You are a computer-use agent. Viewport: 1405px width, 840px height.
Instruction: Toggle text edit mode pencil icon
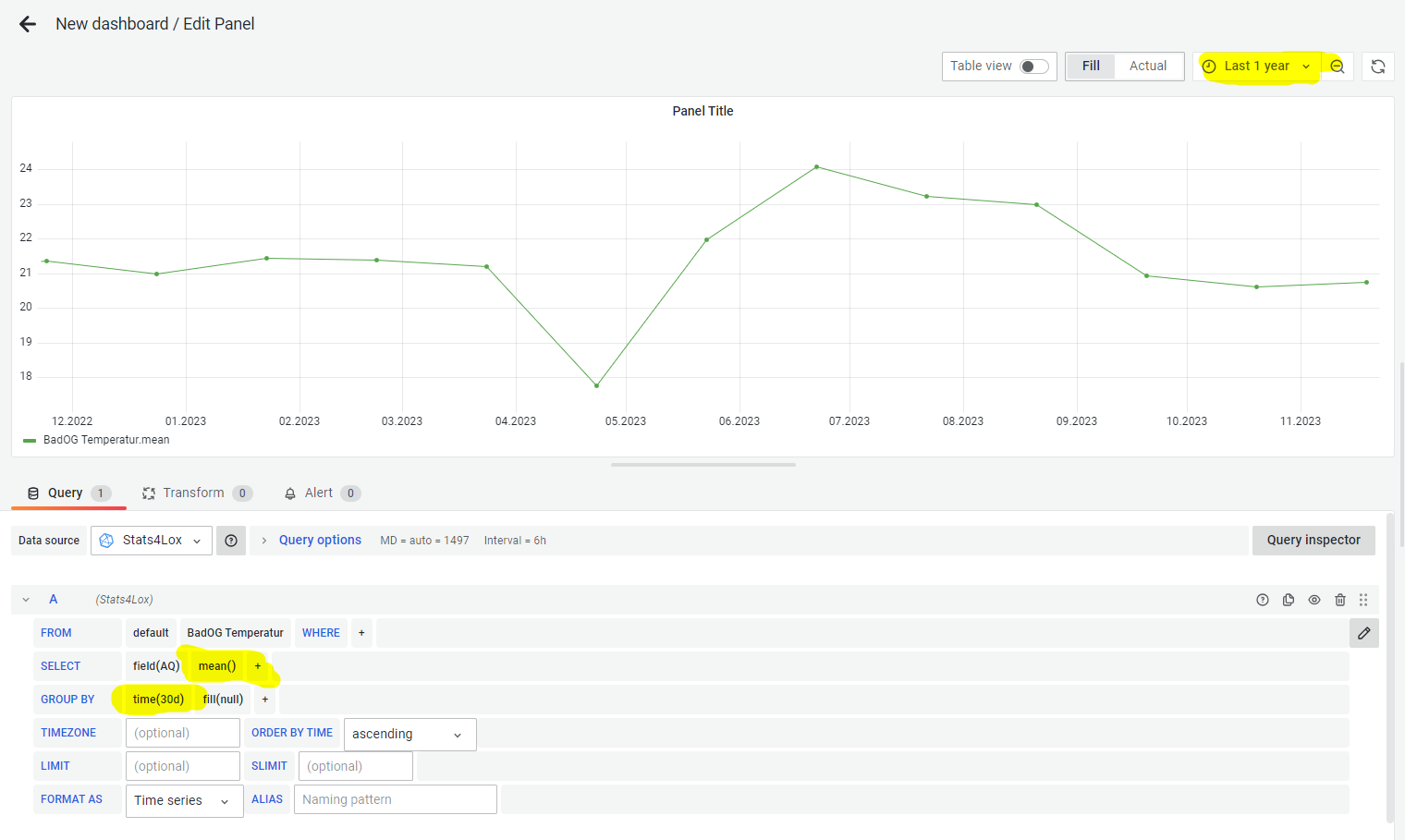tap(1363, 633)
